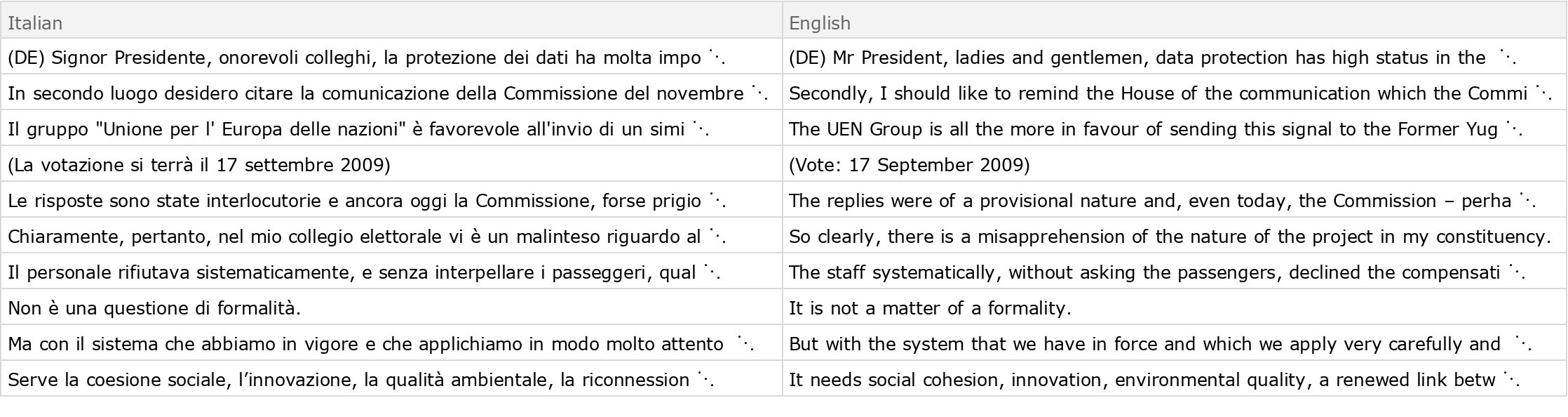Click the English column header
This screenshot has width=1568, height=417.
pos(819,23)
